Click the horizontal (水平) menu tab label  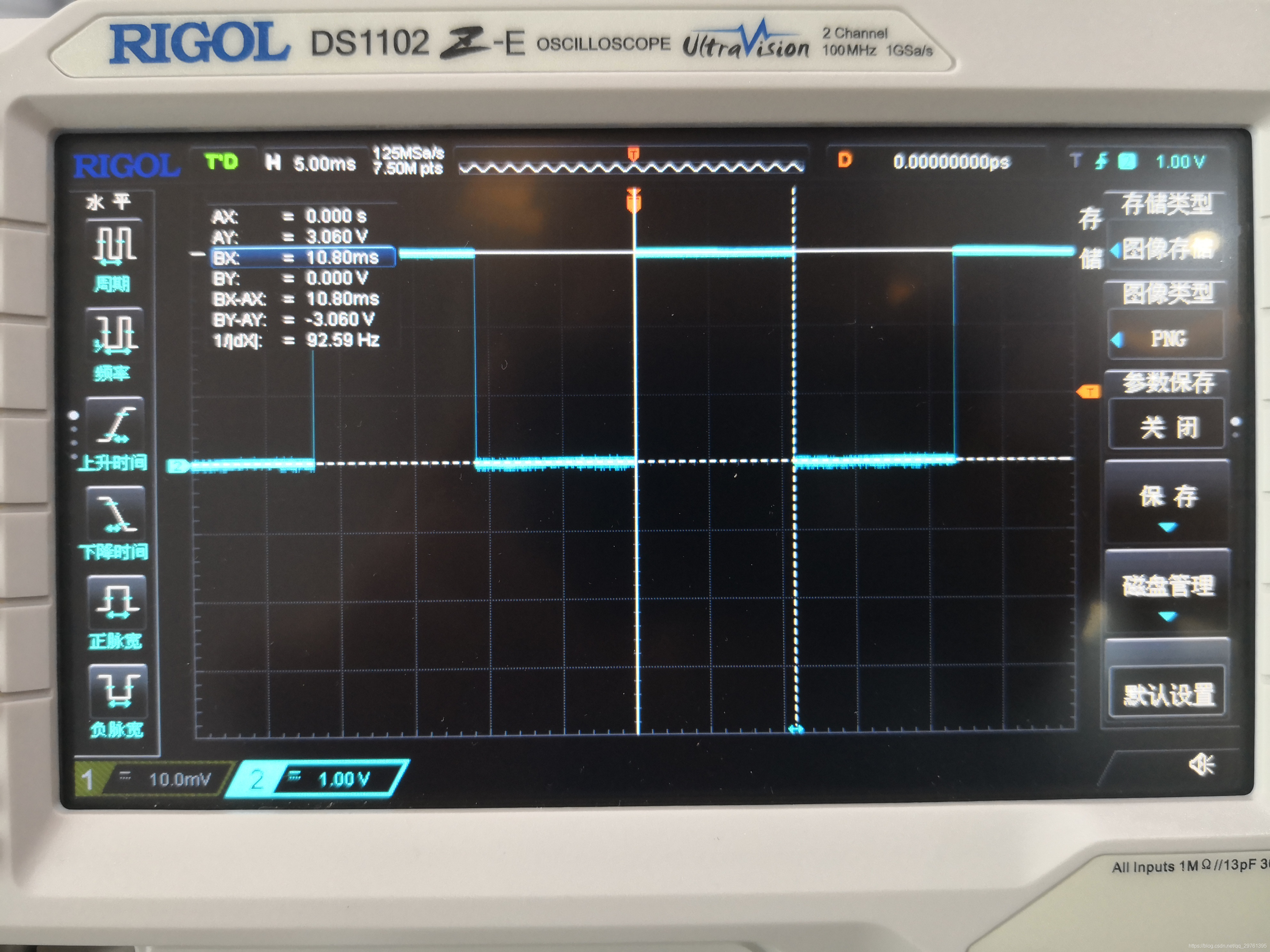click(109, 202)
